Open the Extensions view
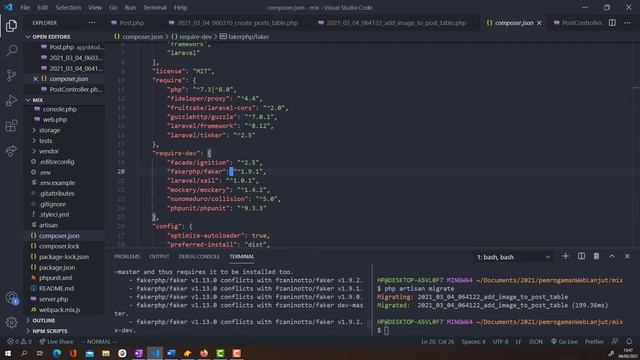Screen dimensions: 640x360 click(11, 126)
